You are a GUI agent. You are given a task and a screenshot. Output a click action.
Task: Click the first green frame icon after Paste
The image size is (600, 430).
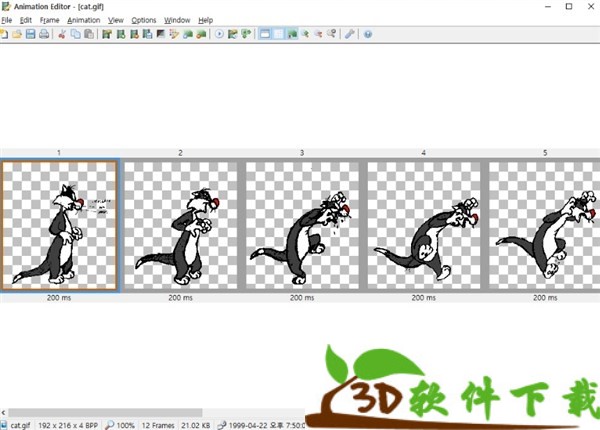[x=107, y=34]
